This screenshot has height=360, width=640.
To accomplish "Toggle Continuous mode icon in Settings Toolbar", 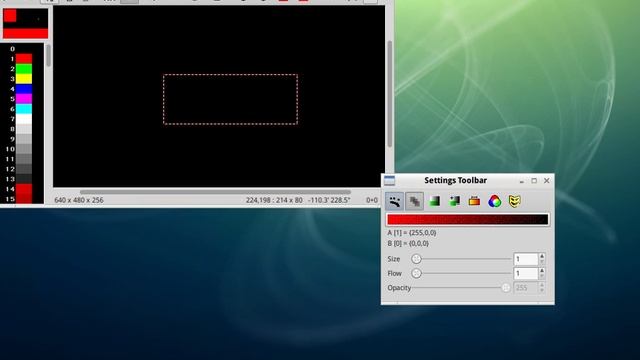I will [x=394, y=201].
